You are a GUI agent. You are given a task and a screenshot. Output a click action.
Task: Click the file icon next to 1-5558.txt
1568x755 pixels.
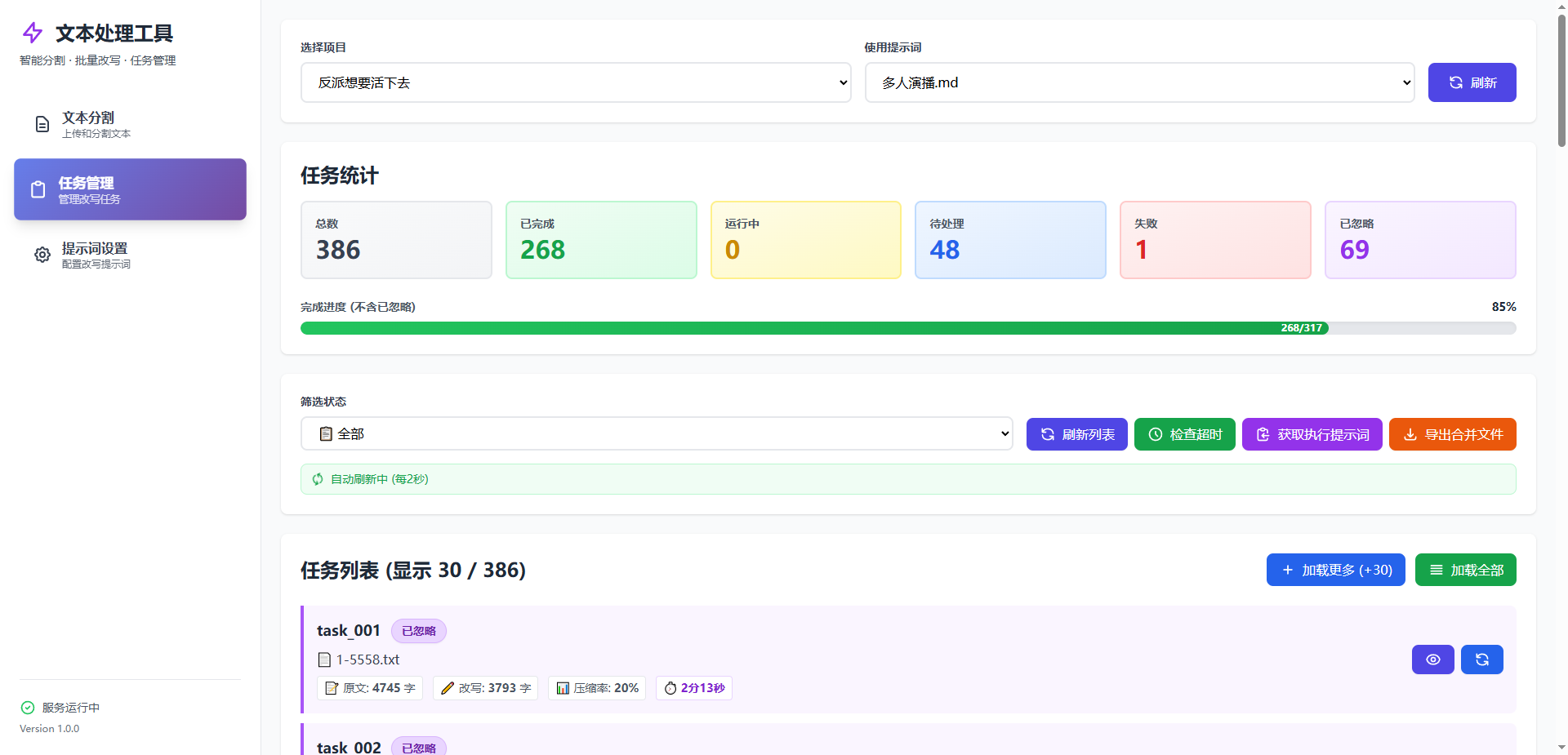tap(324, 660)
